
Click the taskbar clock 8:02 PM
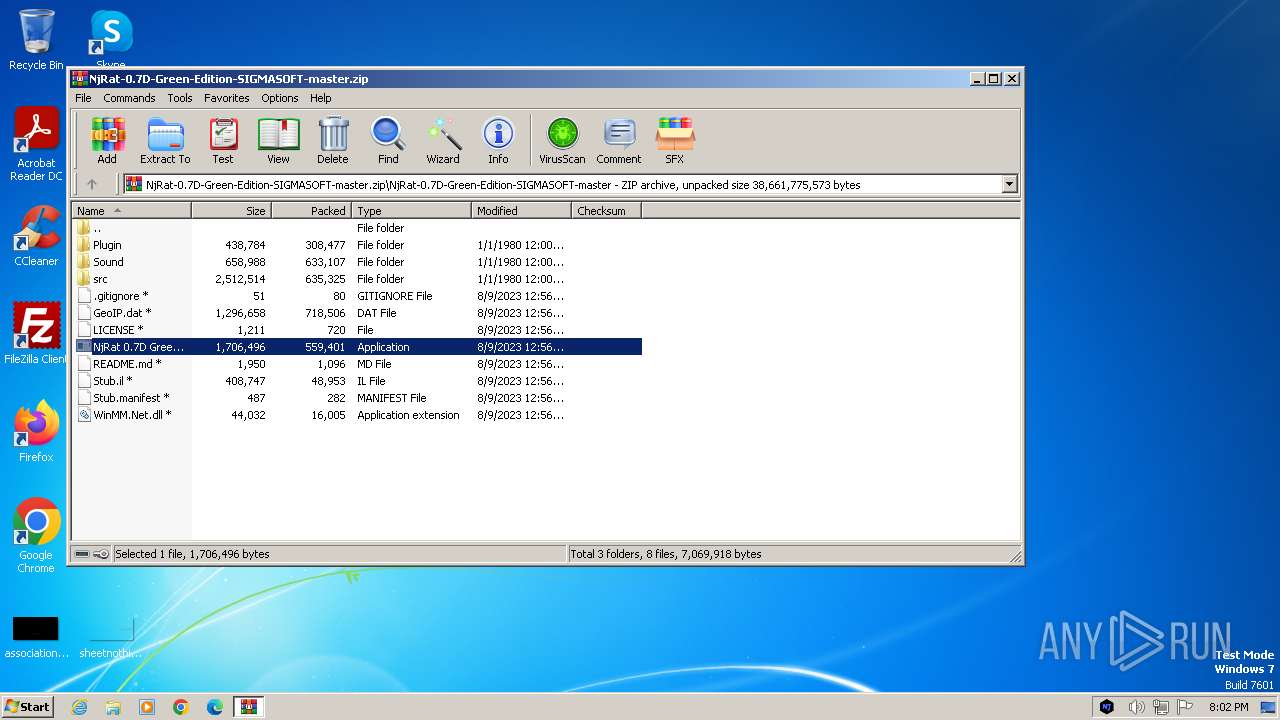pos(1228,707)
